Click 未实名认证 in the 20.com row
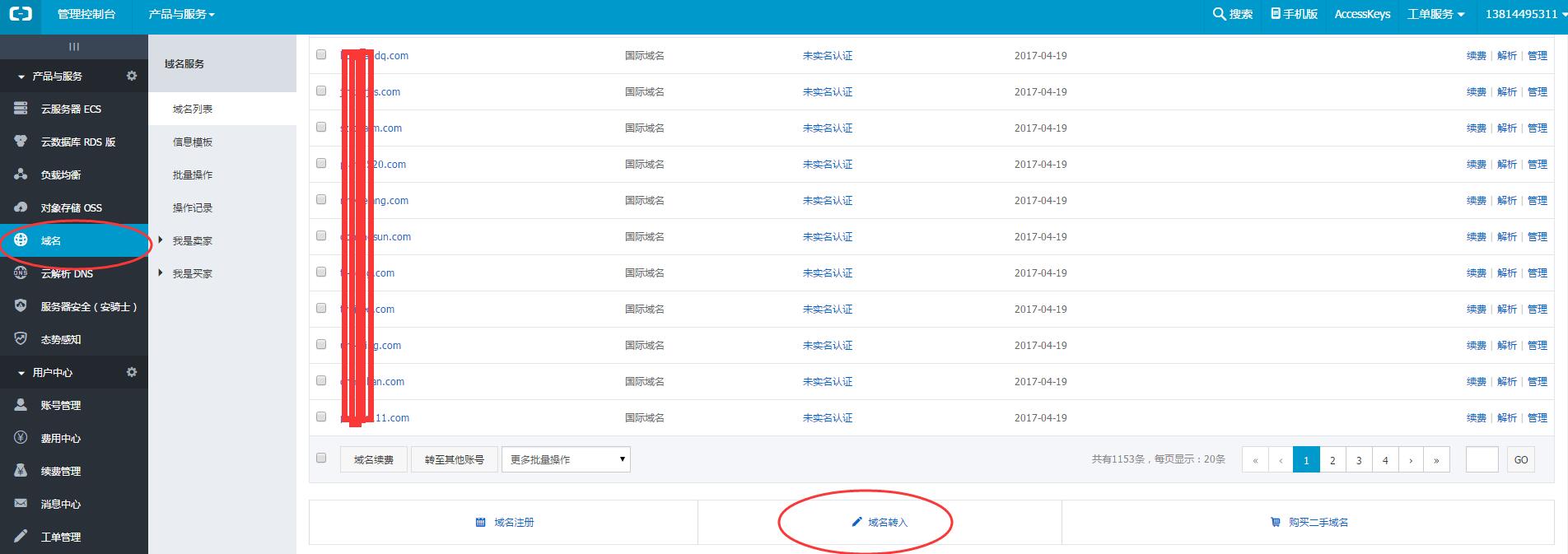This screenshot has width=1568, height=554. 828,164
